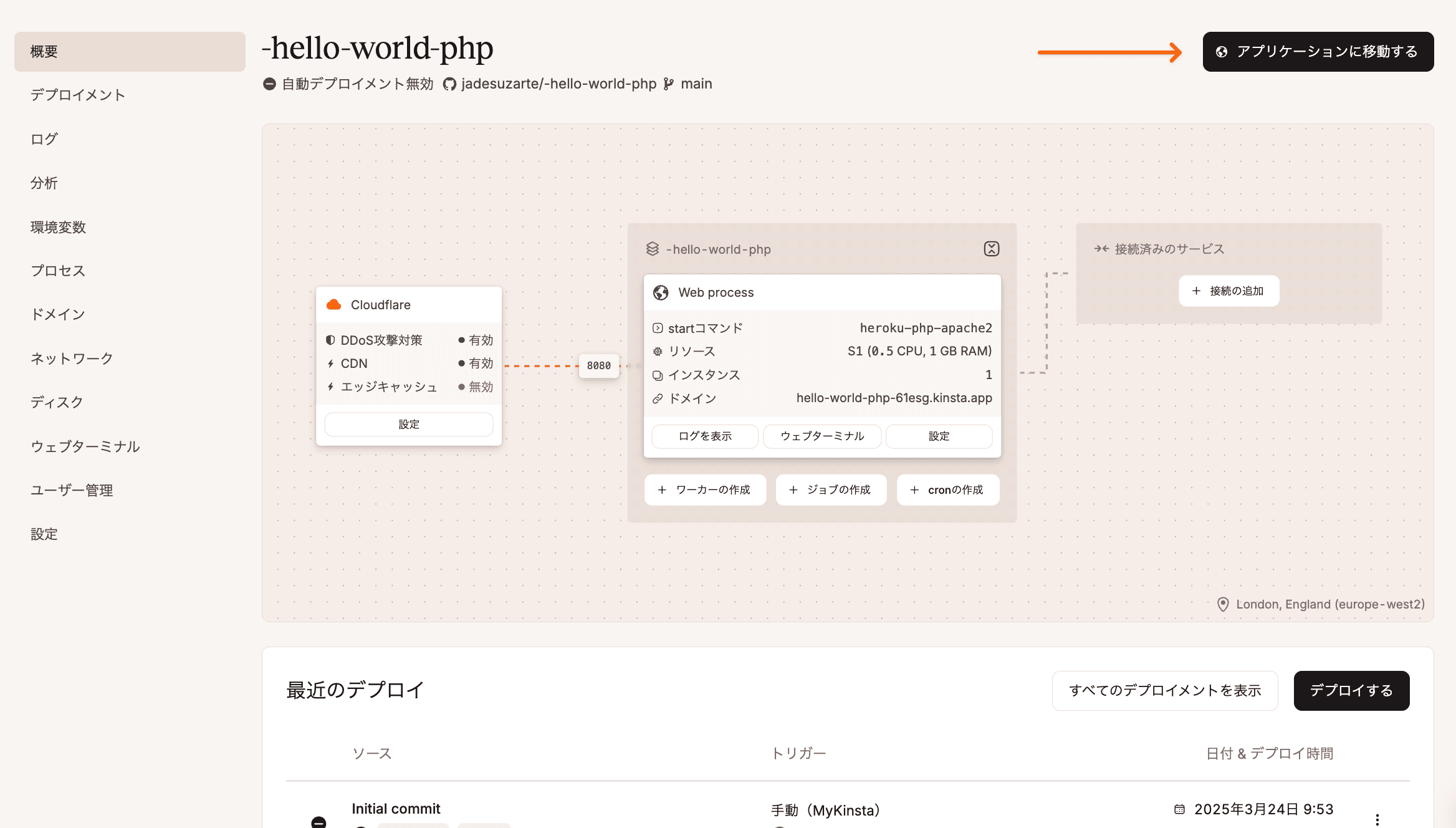
Task: Click ジョブの作成 button
Action: tap(831, 489)
